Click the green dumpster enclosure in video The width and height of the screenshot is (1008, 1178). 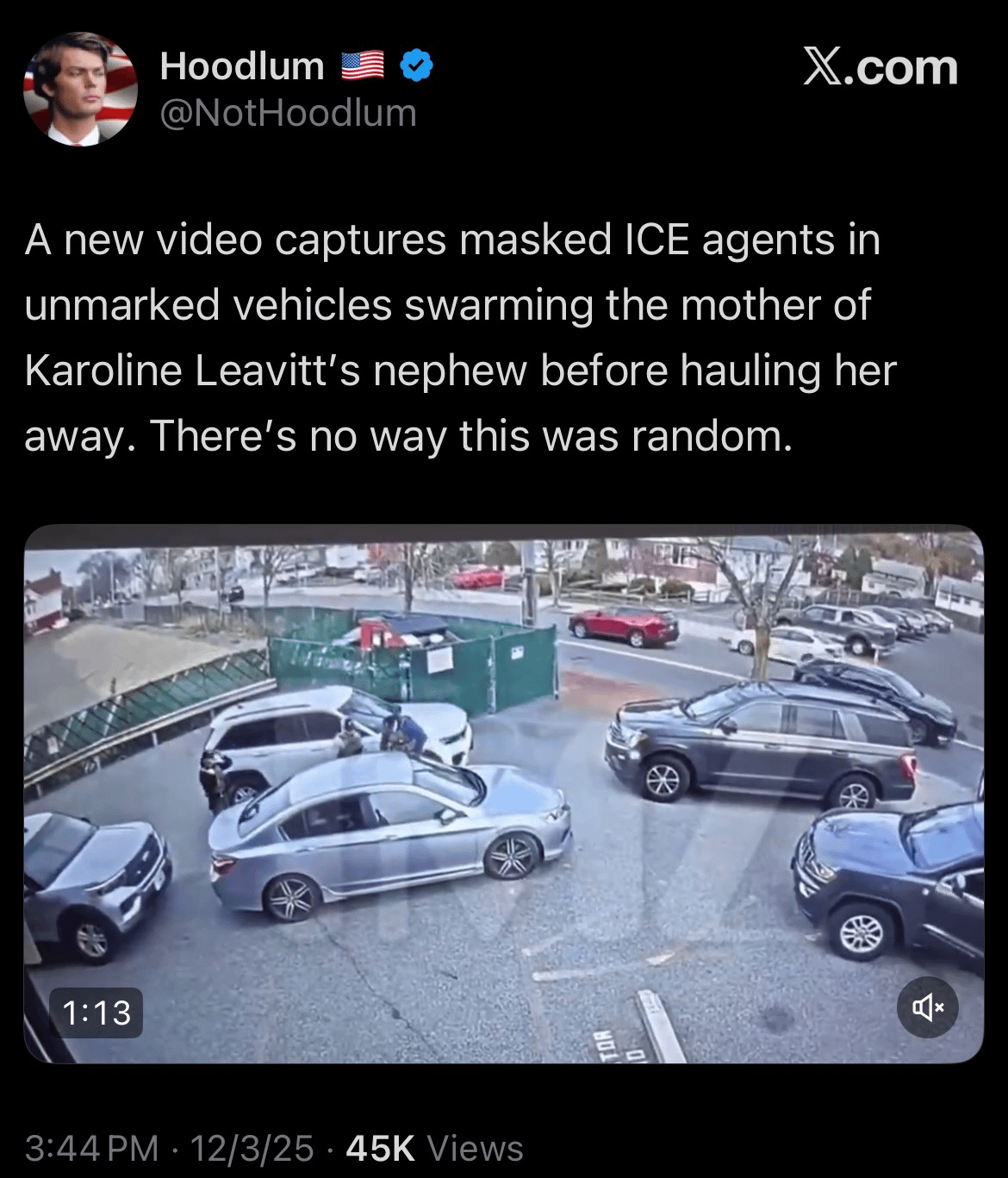coord(414,657)
